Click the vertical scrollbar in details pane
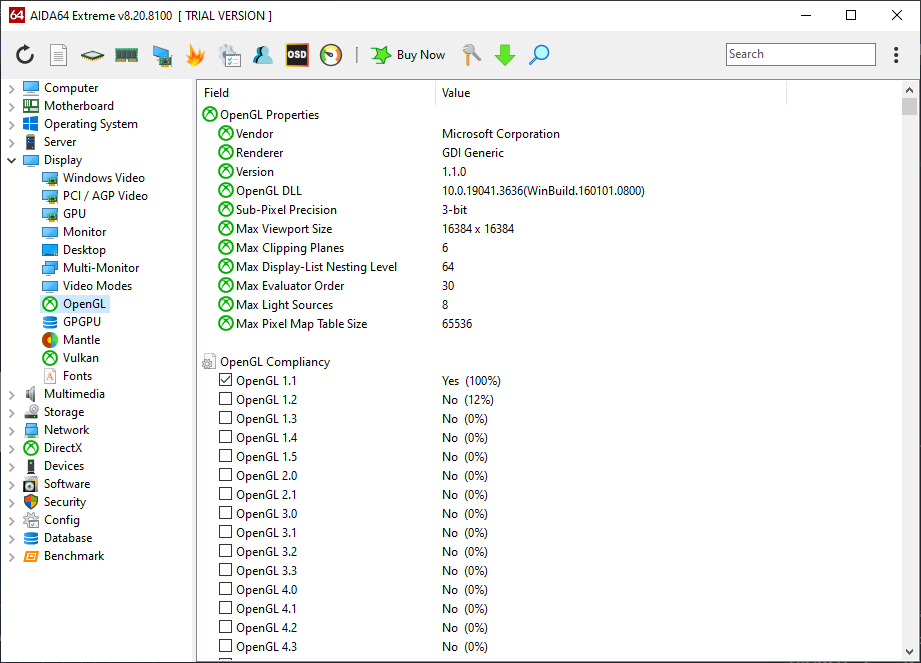The height and width of the screenshot is (663, 921). (908, 380)
